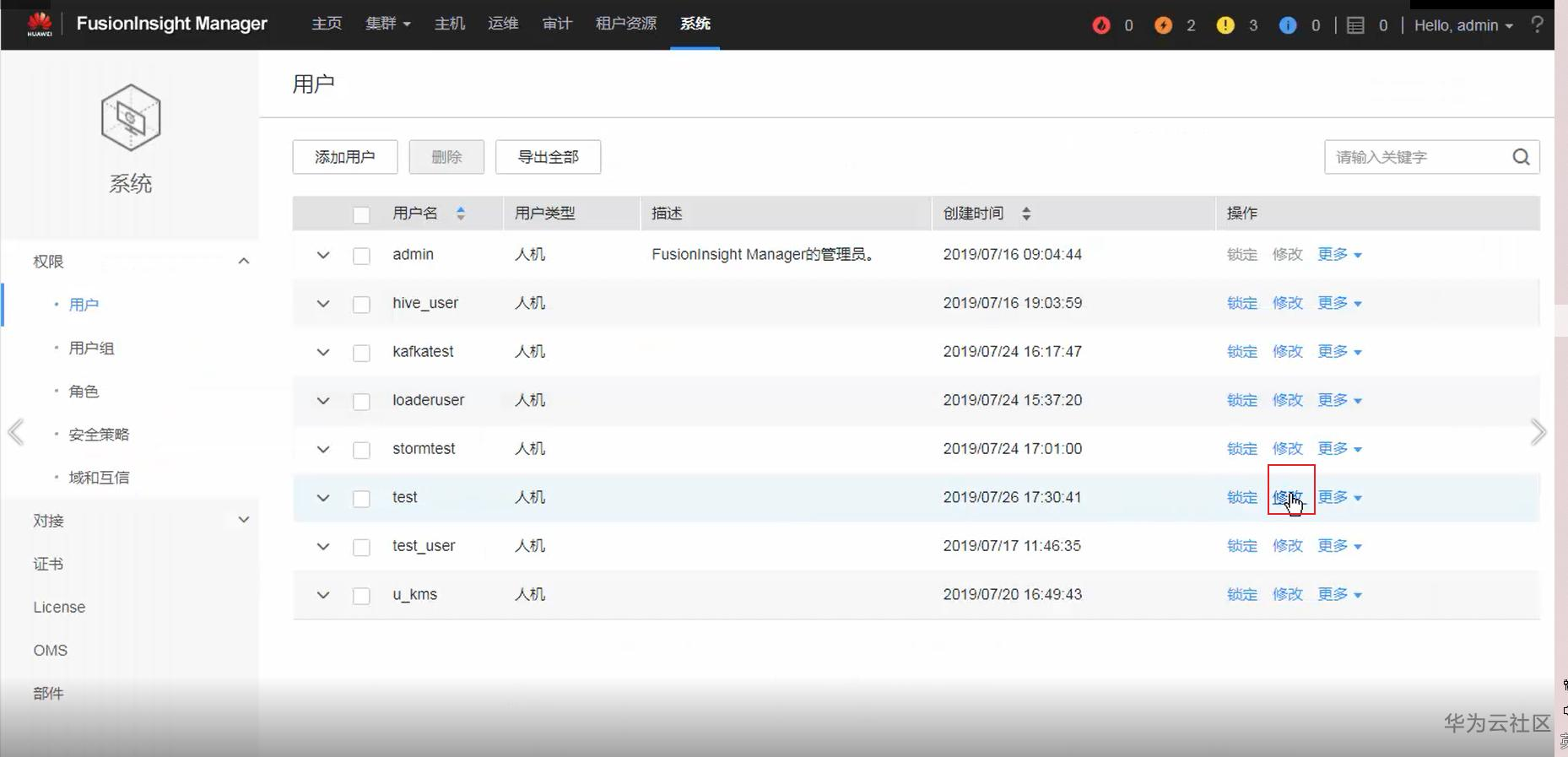Click the 导出全部 button
The height and width of the screenshot is (757, 1568).
click(549, 157)
